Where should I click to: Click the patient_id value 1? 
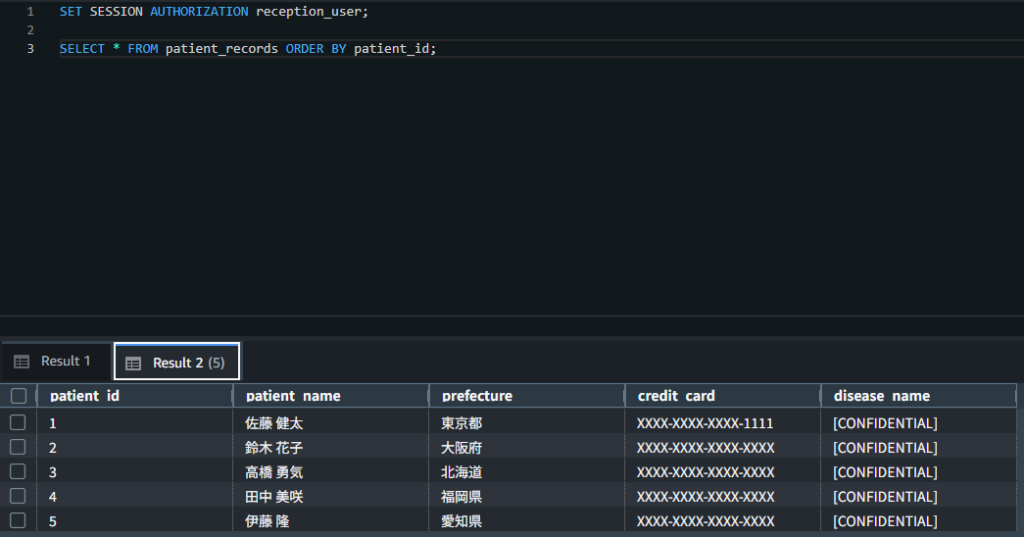(x=53, y=423)
